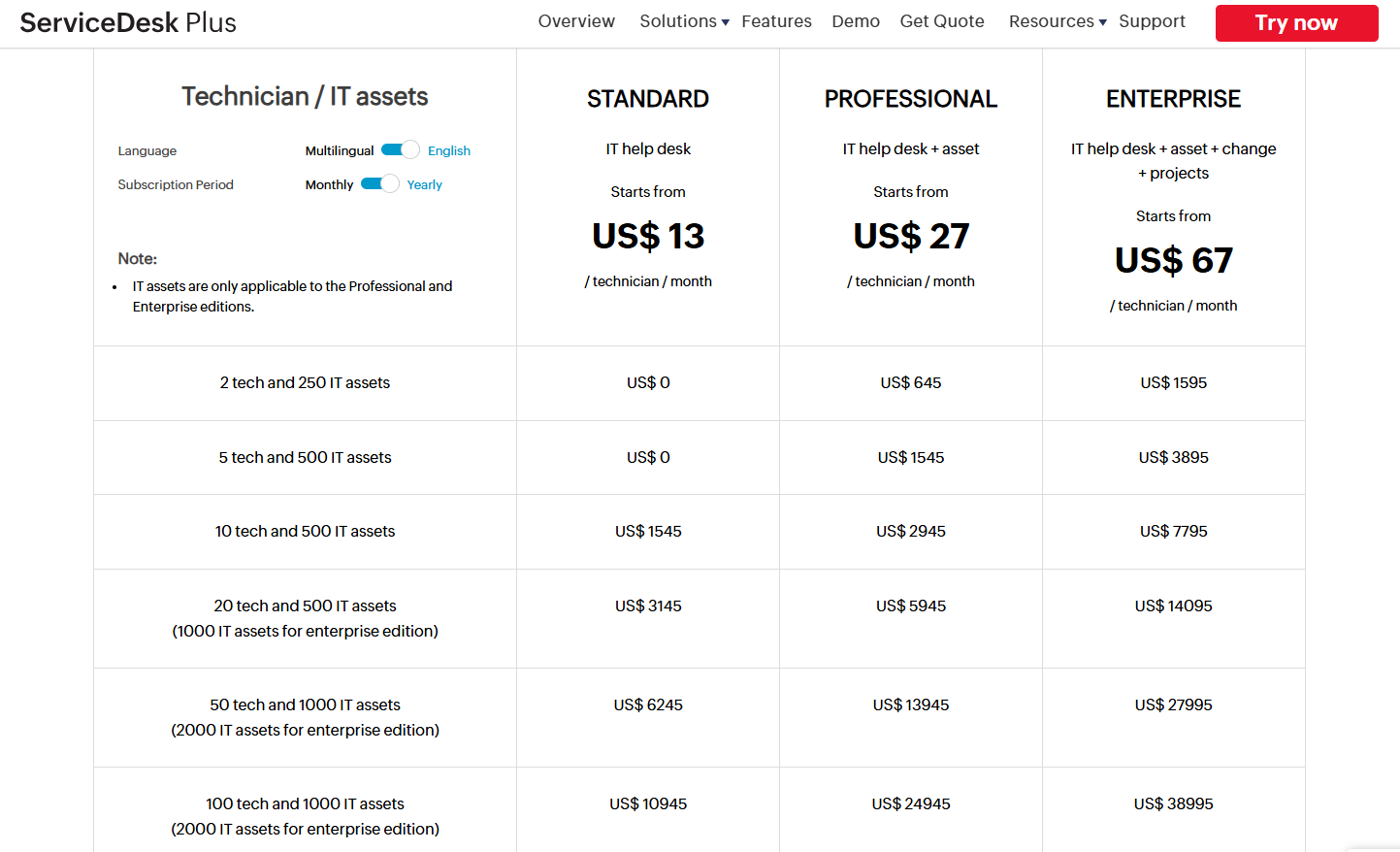Click the US$ 645 price cell
This screenshot has height=852, width=1400.
pos(911,382)
